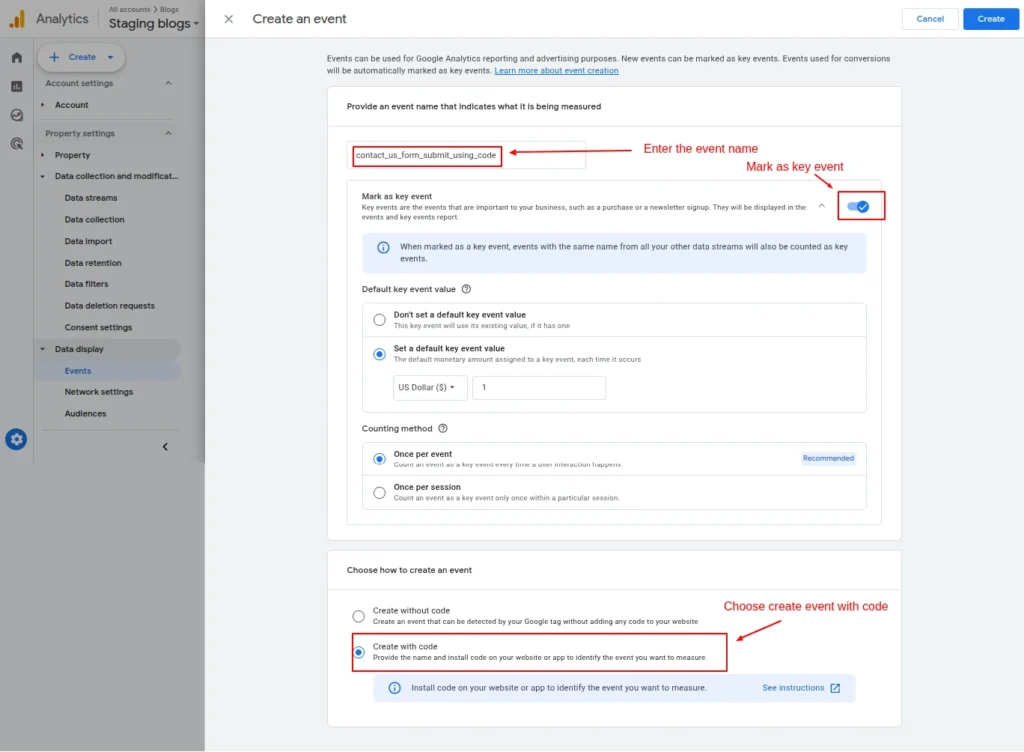Open Audiences in the sidebar
Viewport: 1024px width, 752px height.
pyautogui.click(x=85, y=413)
